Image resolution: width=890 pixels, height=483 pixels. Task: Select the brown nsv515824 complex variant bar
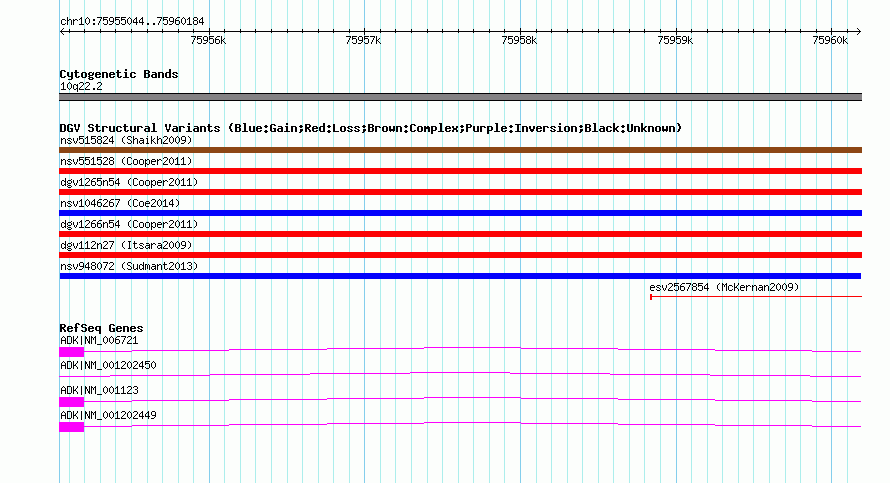pos(460,150)
